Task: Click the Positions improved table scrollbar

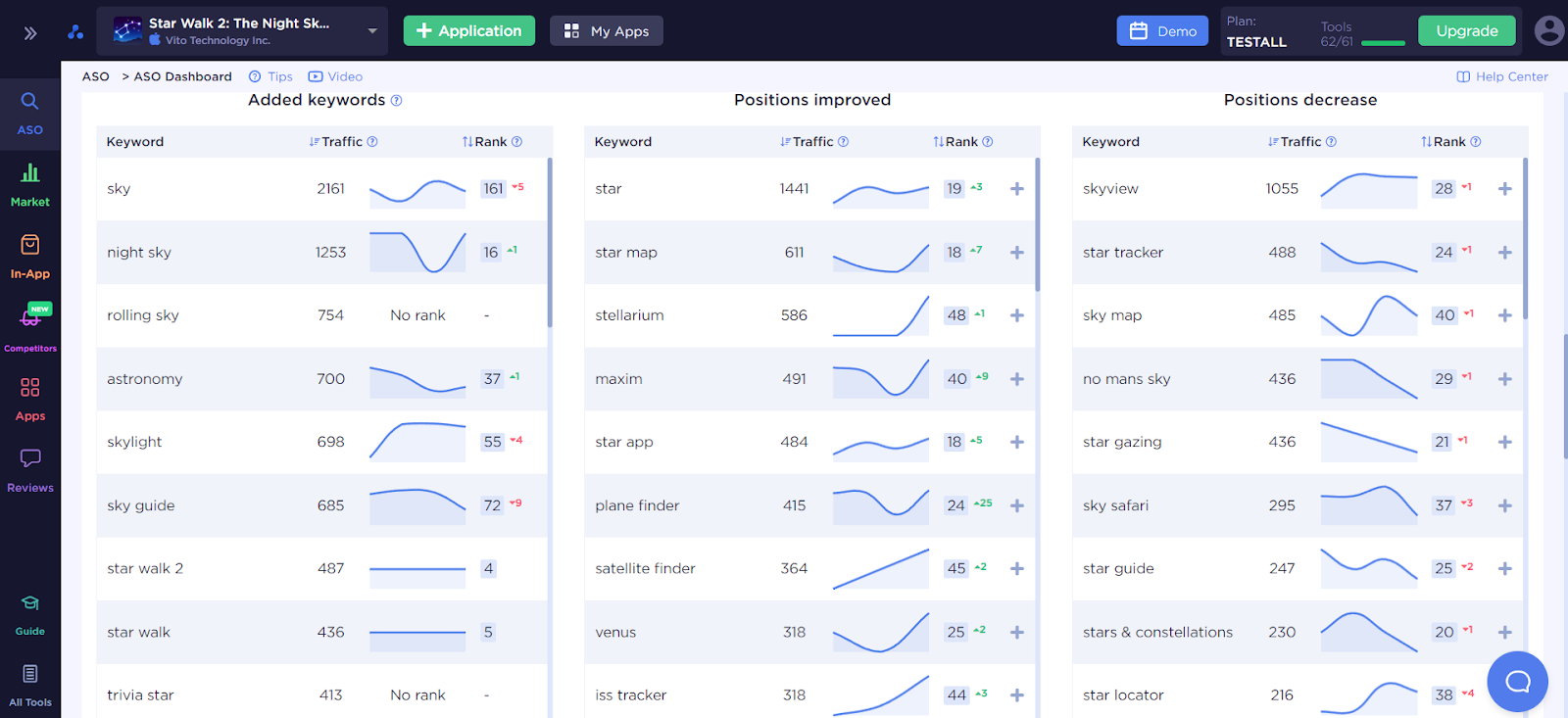Action: [x=1038, y=224]
